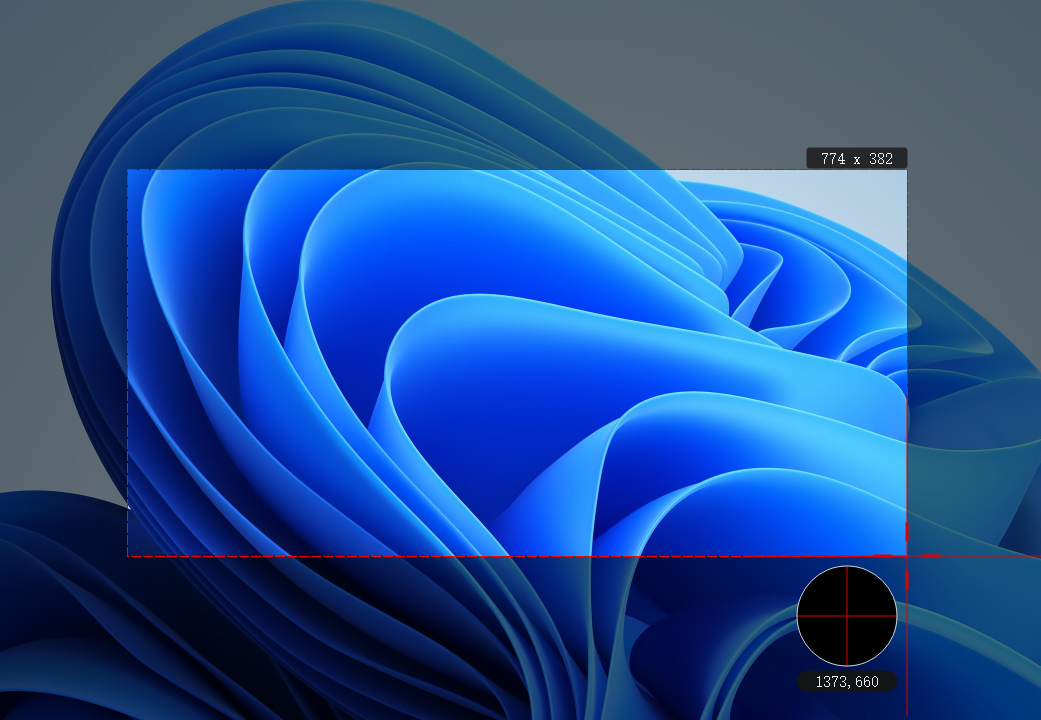Click the "774 x 382" selection size label

tap(856, 158)
